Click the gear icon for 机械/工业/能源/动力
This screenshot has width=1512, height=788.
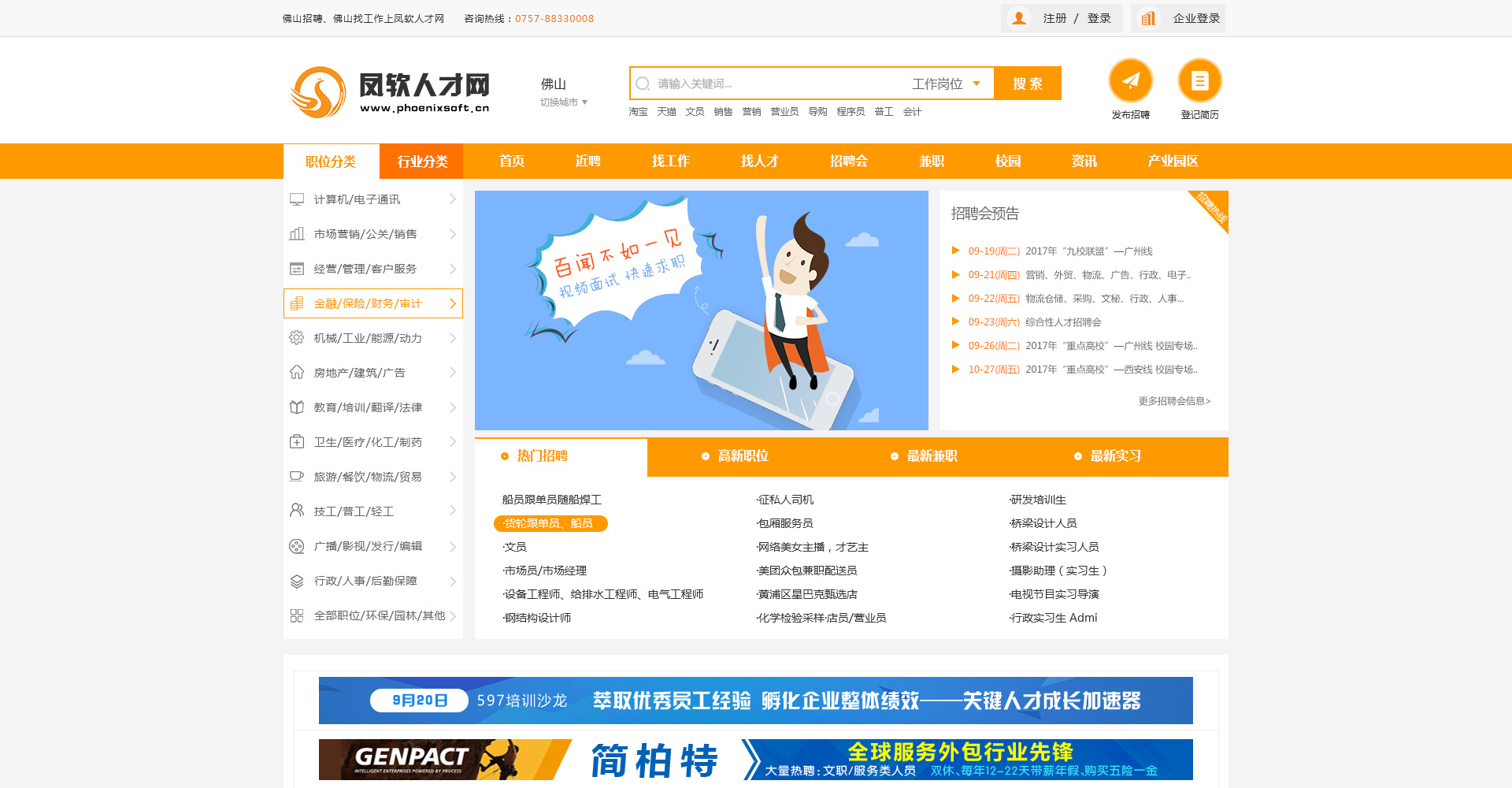[x=297, y=338]
